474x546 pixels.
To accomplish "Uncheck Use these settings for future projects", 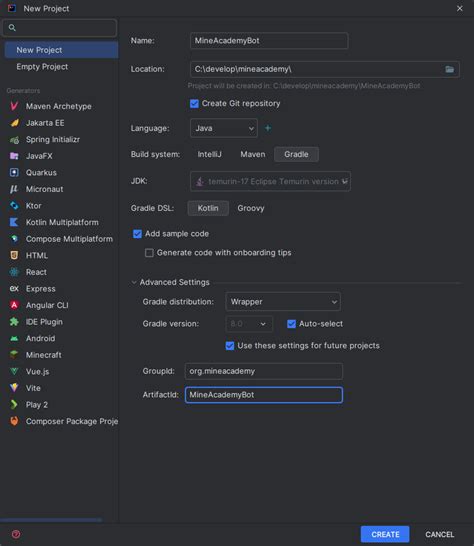I will coord(230,346).
